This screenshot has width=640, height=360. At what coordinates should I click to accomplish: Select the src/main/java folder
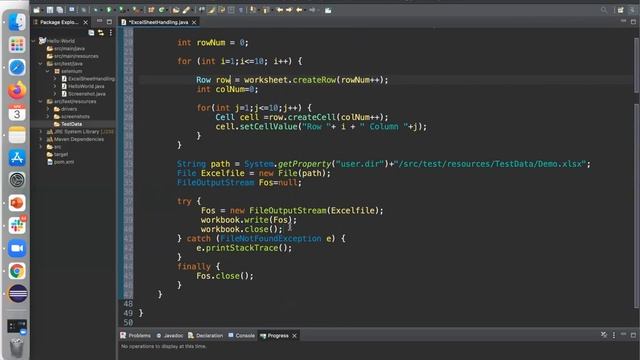pos(66,49)
